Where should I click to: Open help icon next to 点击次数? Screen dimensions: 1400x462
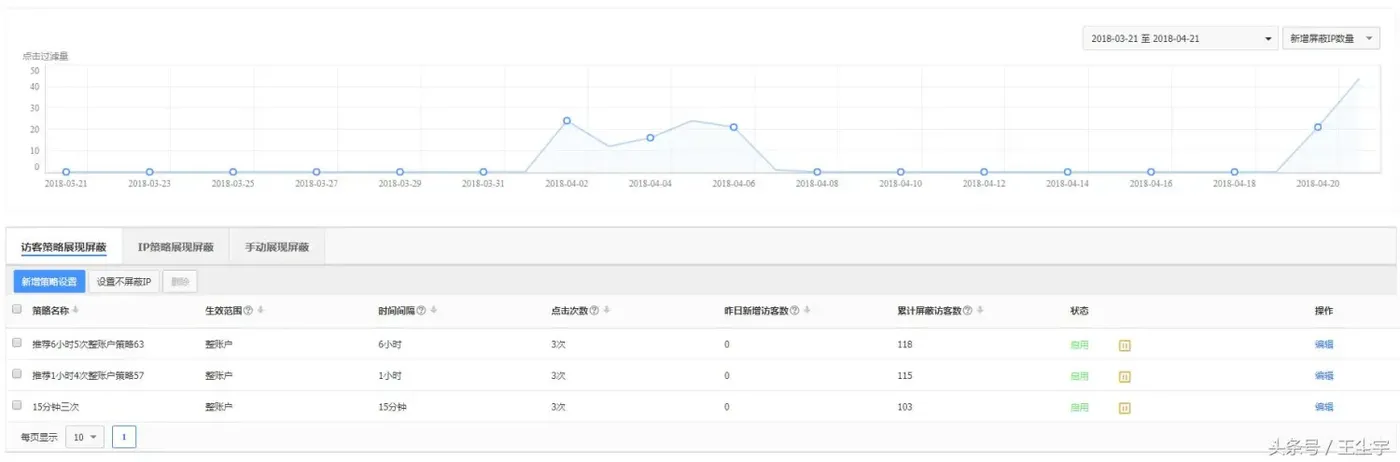tap(594, 311)
